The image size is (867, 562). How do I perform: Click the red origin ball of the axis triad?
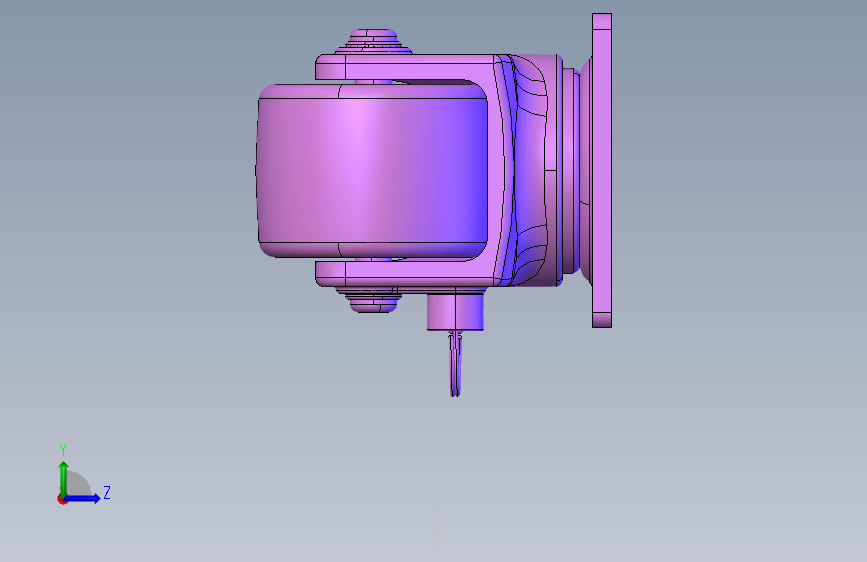pos(62,499)
